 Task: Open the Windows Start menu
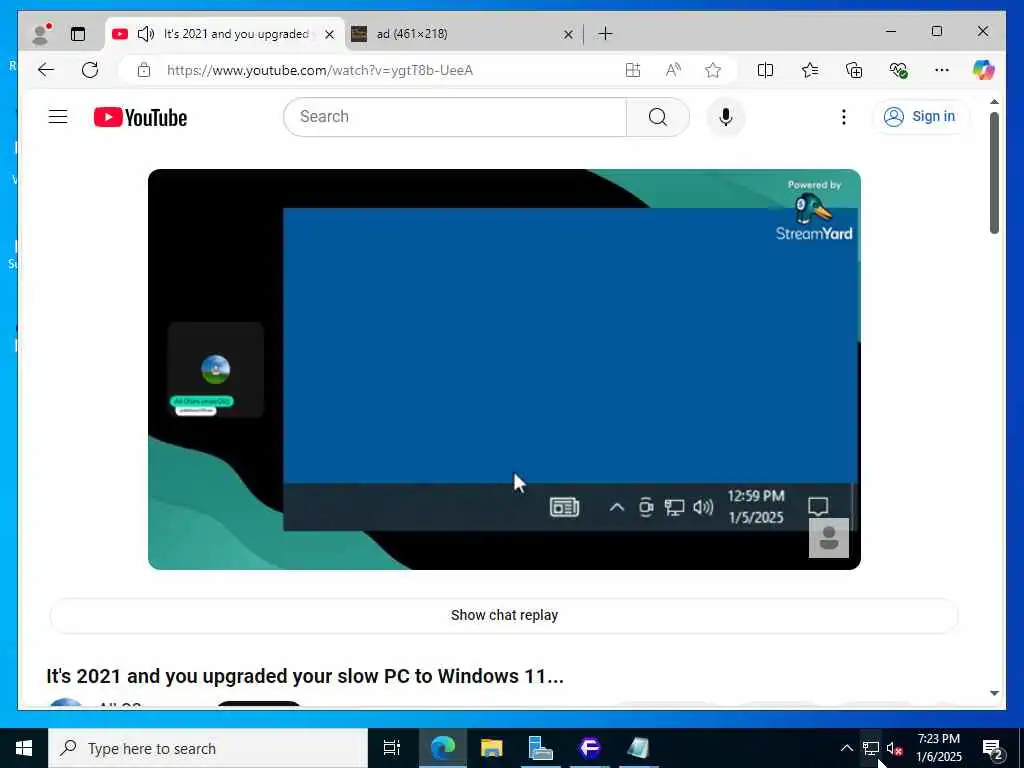(24, 748)
